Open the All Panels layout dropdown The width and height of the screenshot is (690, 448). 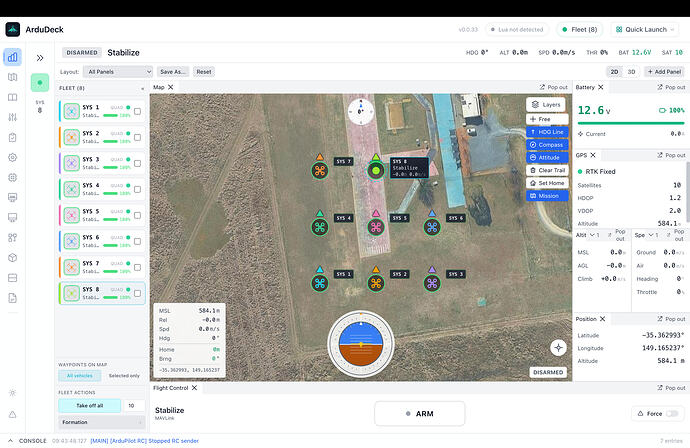click(x=117, y=72)
